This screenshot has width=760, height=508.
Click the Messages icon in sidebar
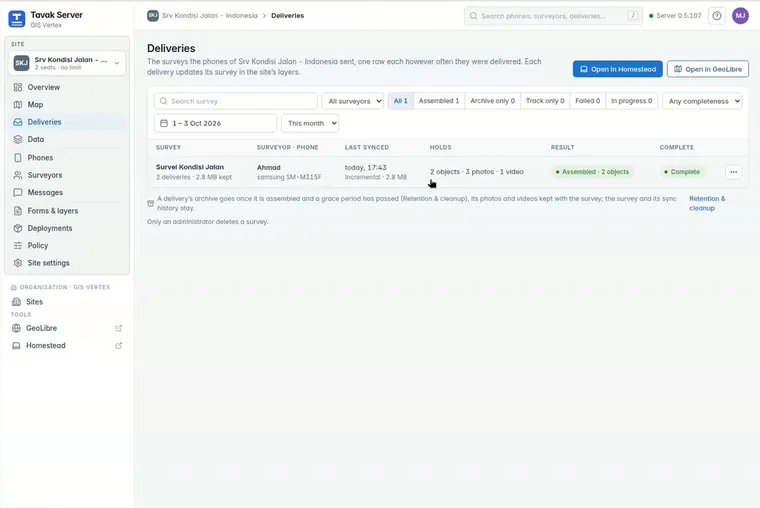18,192
